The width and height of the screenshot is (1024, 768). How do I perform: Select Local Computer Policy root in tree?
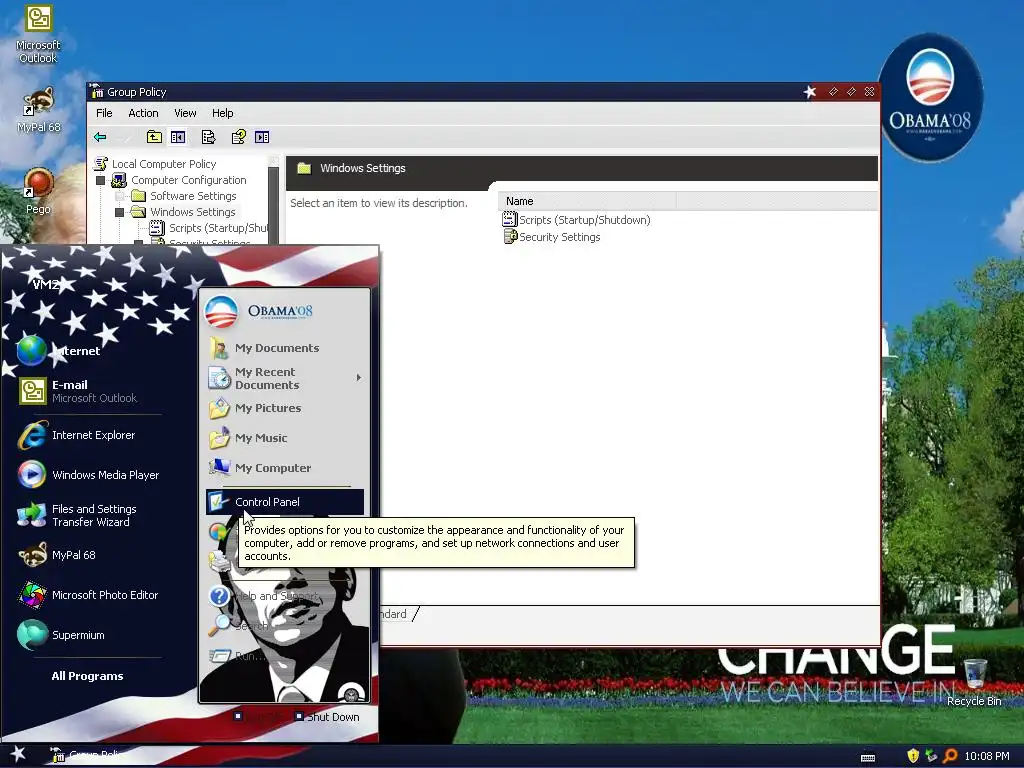tap(163, 164)
